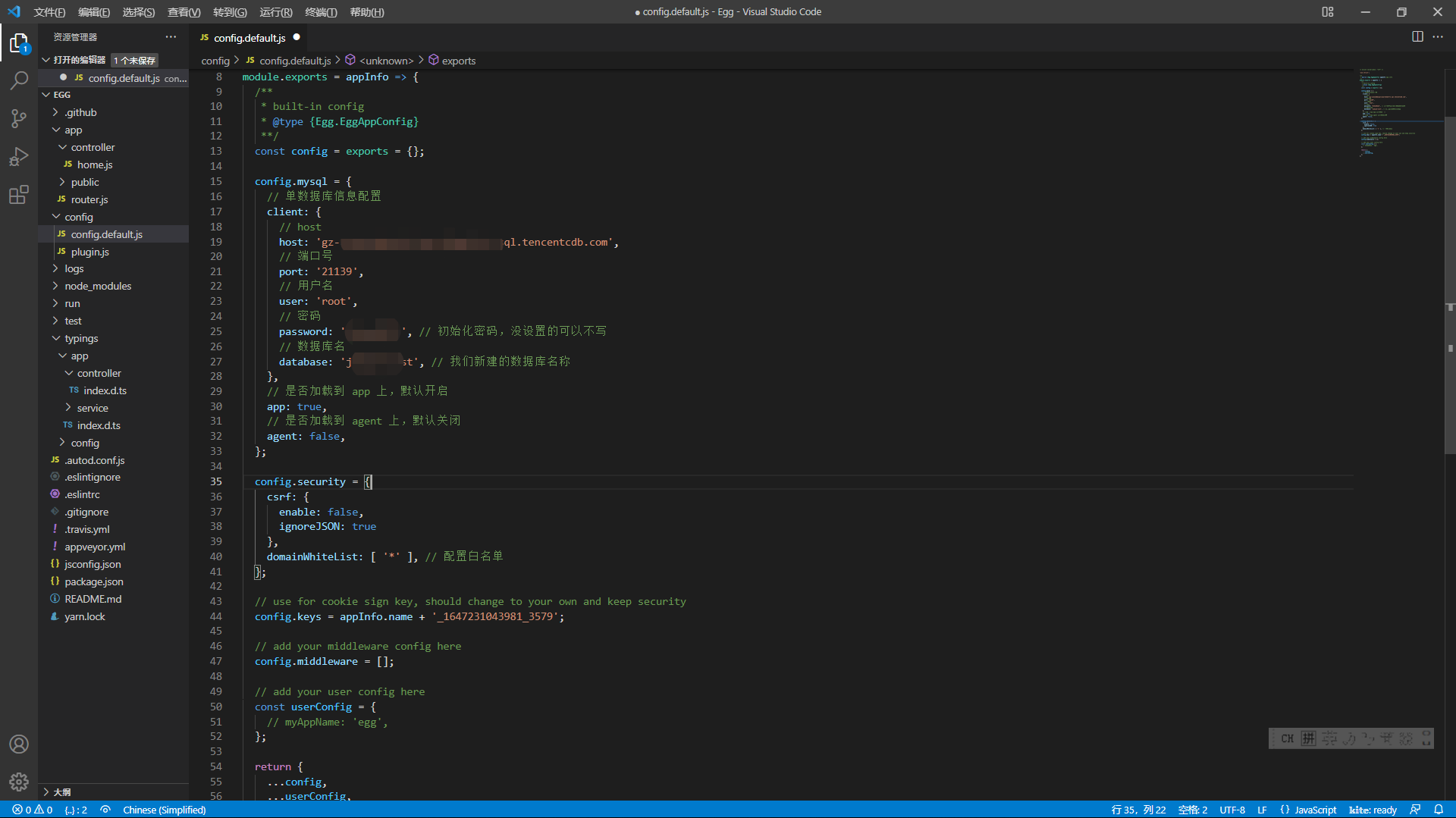Click config in the breadcrumb path

point(215,61)
